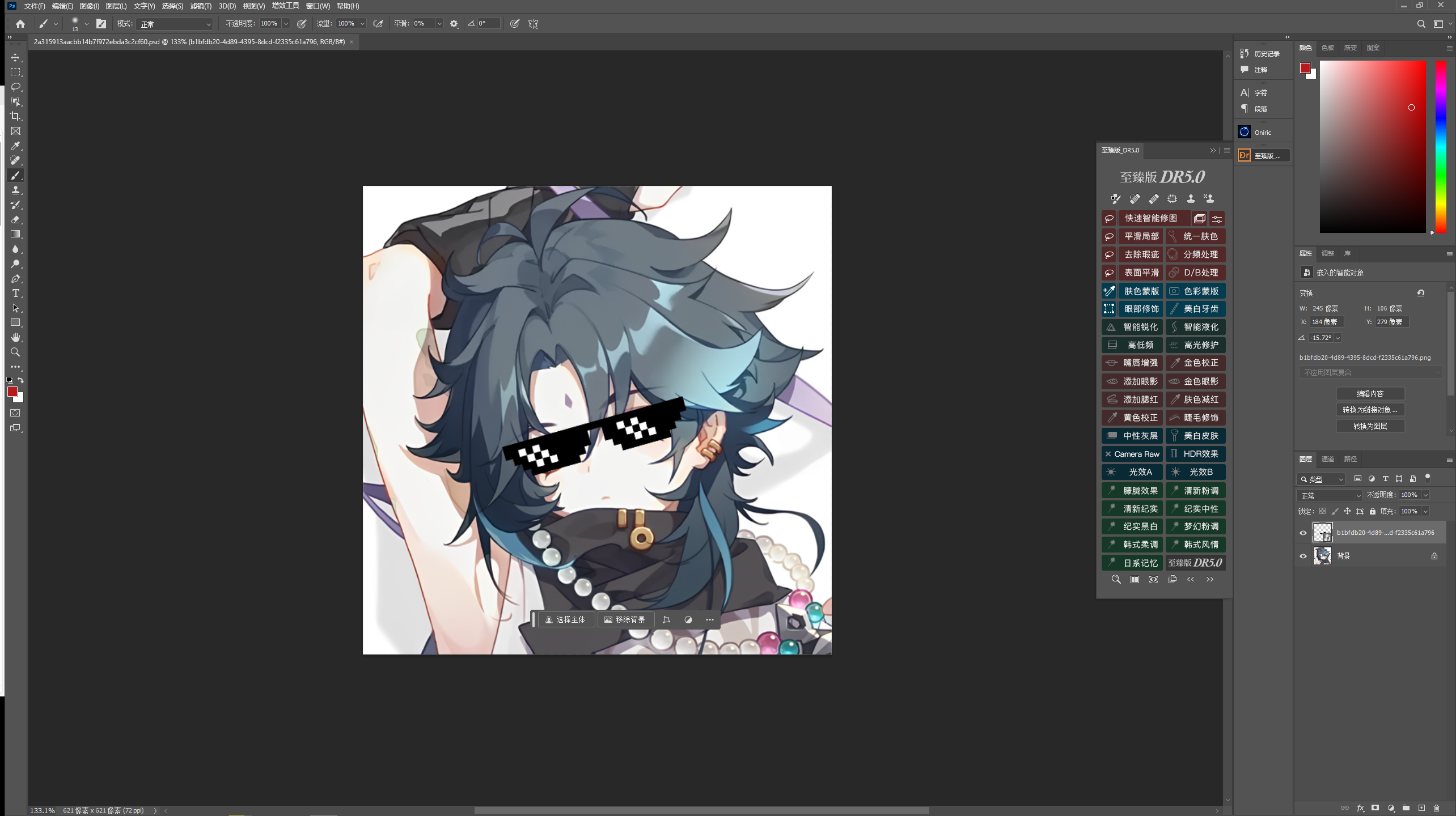1456x816 pixels.
Task: Open the brush preset picker arrow
Action: (x=86, y=24)
